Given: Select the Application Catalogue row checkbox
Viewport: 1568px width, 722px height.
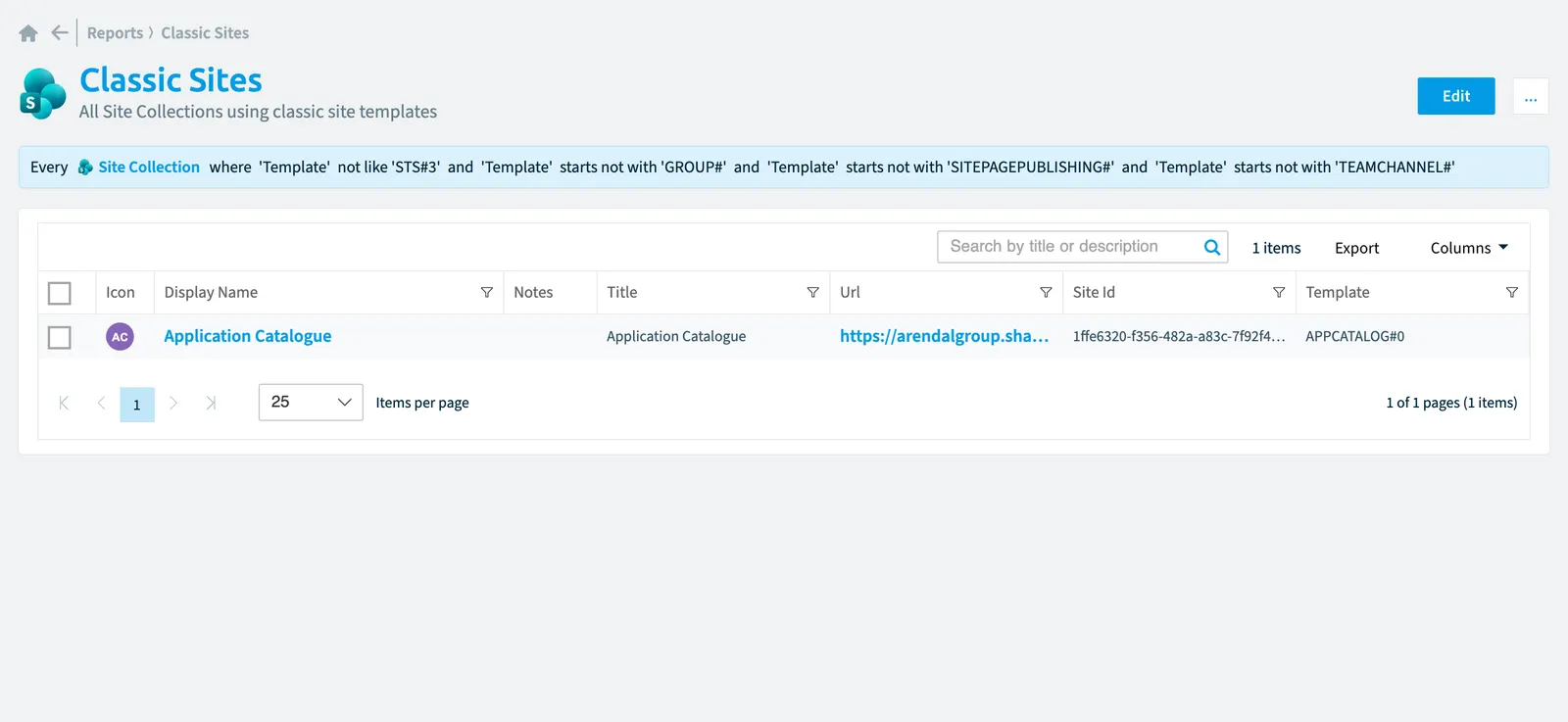Looking at the screenshot, I should [60, 337].
